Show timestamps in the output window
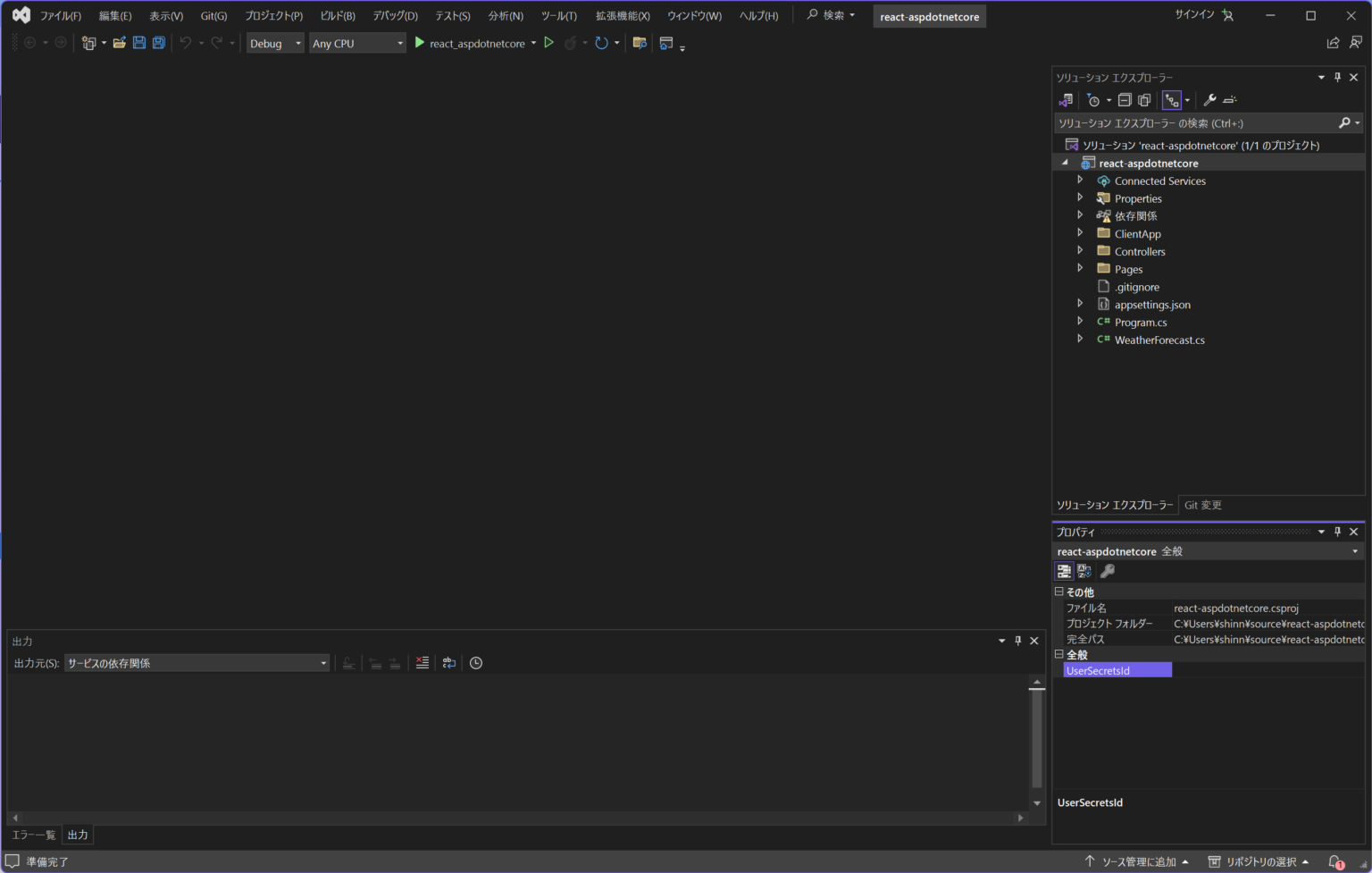 [x=474, y=663]
